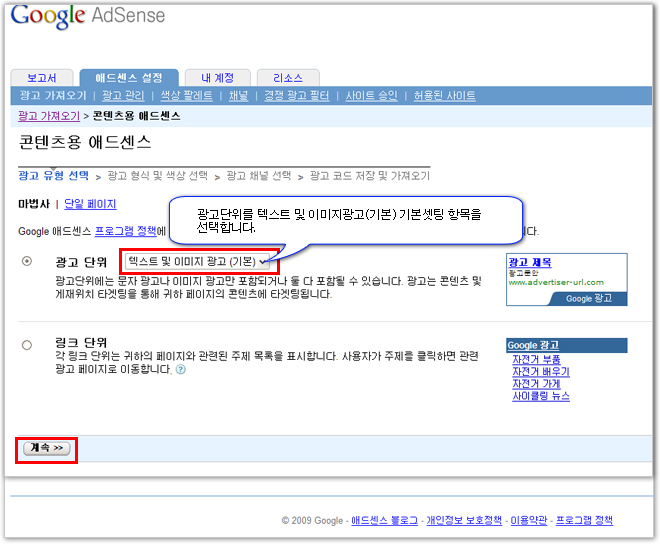Open 채널 in the sub-navigation

point(239,96)
